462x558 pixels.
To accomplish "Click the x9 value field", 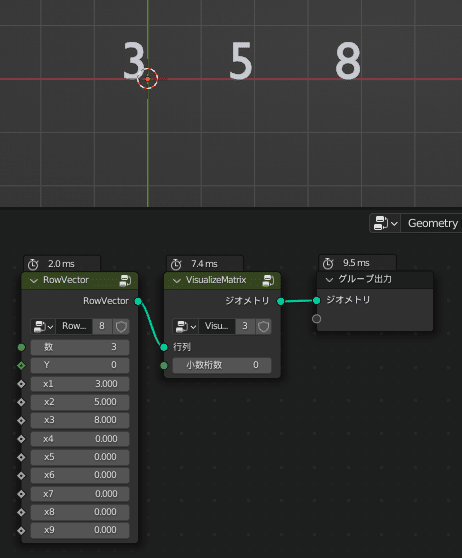I will 80,531.
